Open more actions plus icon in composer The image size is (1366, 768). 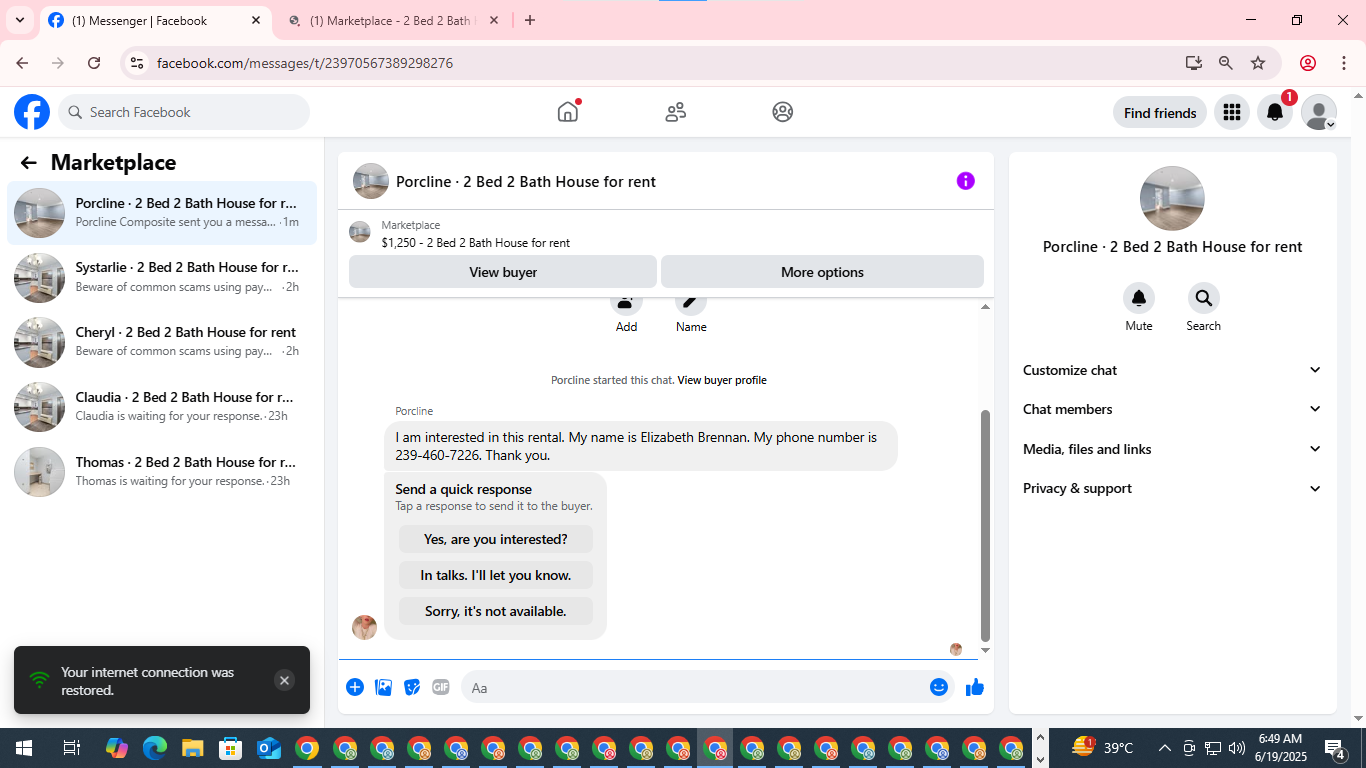[x=355, y=687]
